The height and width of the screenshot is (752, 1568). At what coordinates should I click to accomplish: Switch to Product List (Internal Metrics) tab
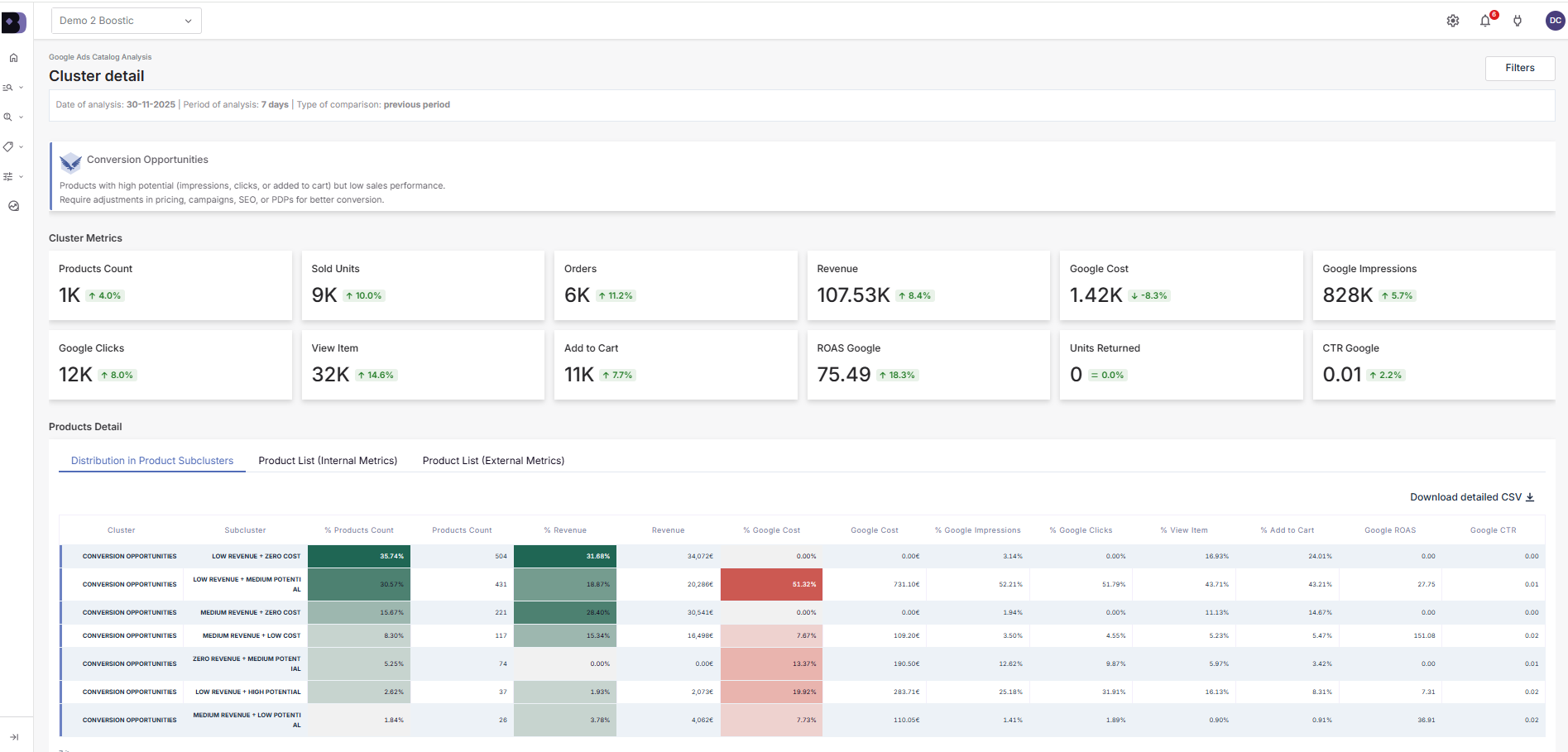pyautogui.click(x=328, y=461)
